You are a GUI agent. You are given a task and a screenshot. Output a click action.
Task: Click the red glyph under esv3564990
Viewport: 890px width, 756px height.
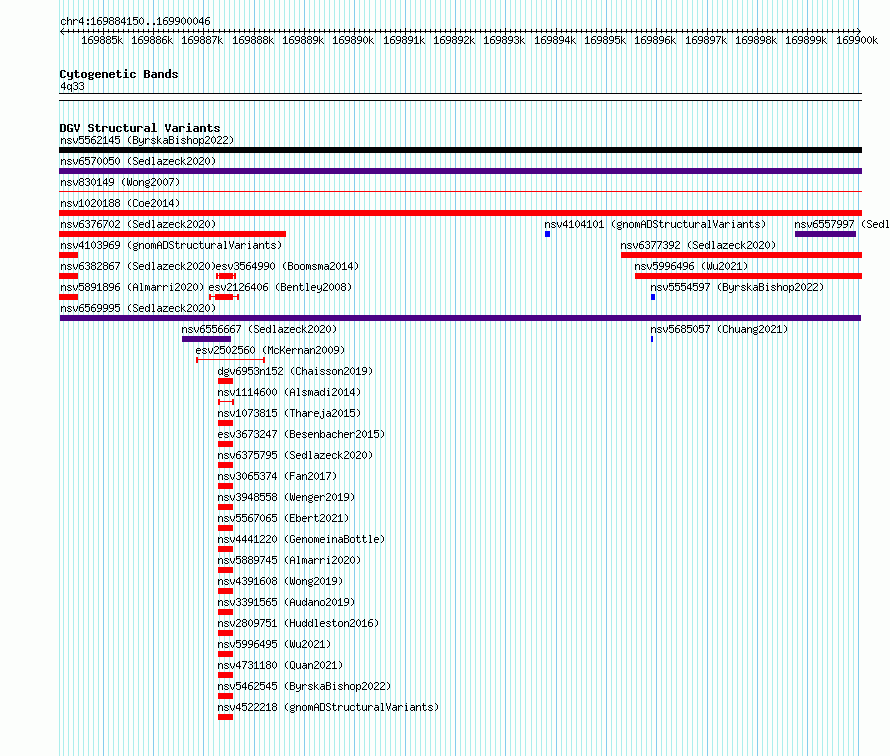tap(226, 276)
